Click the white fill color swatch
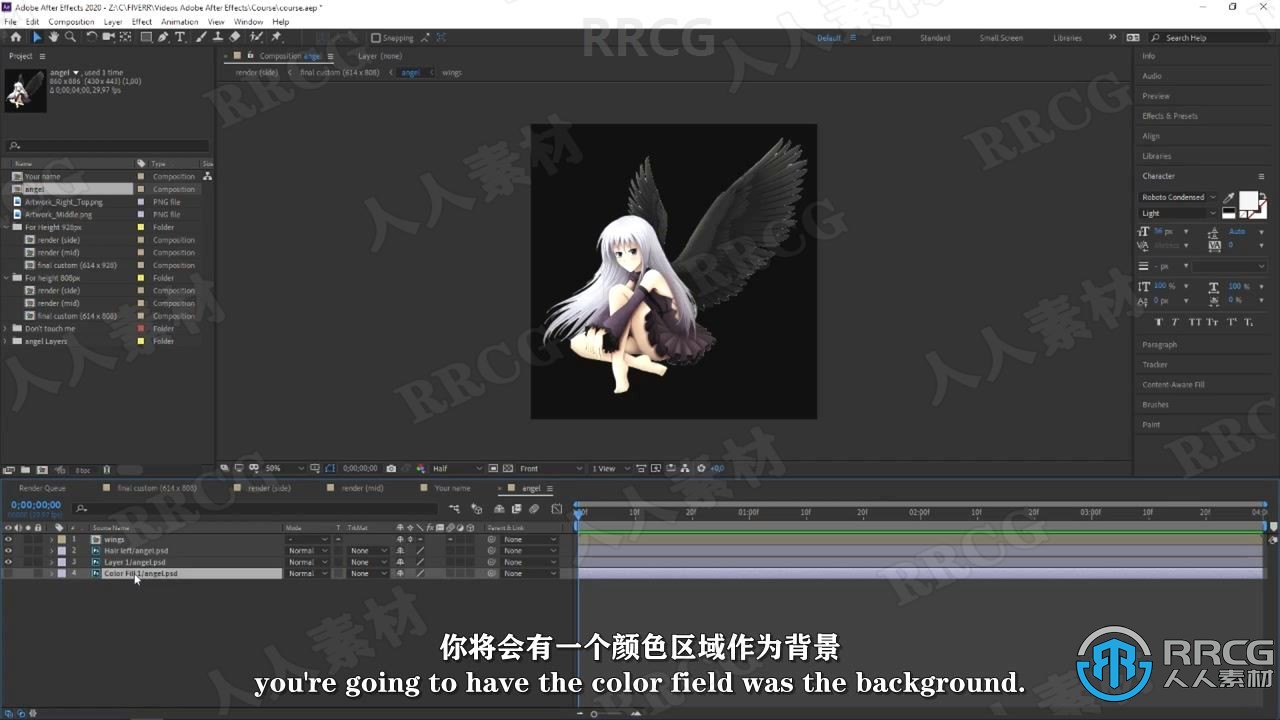Viewport: 1280px width, 720px height. (1248, 201)
